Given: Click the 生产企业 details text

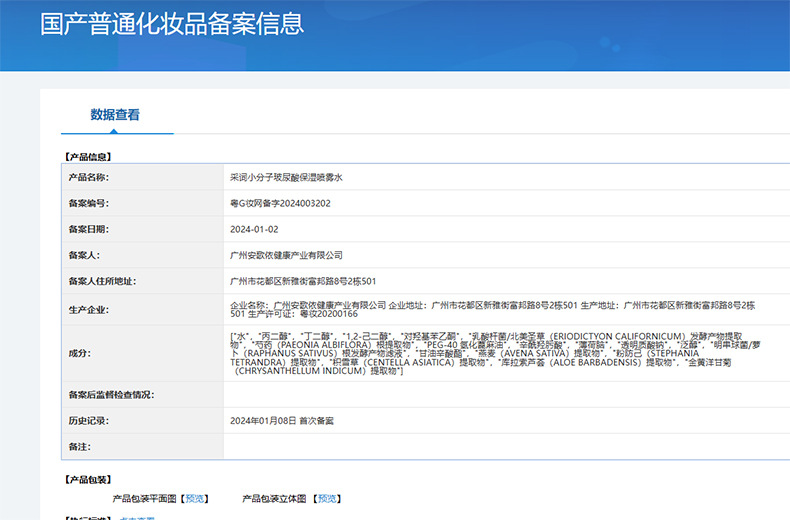Looking at the screenshot, I should [490, 308].
